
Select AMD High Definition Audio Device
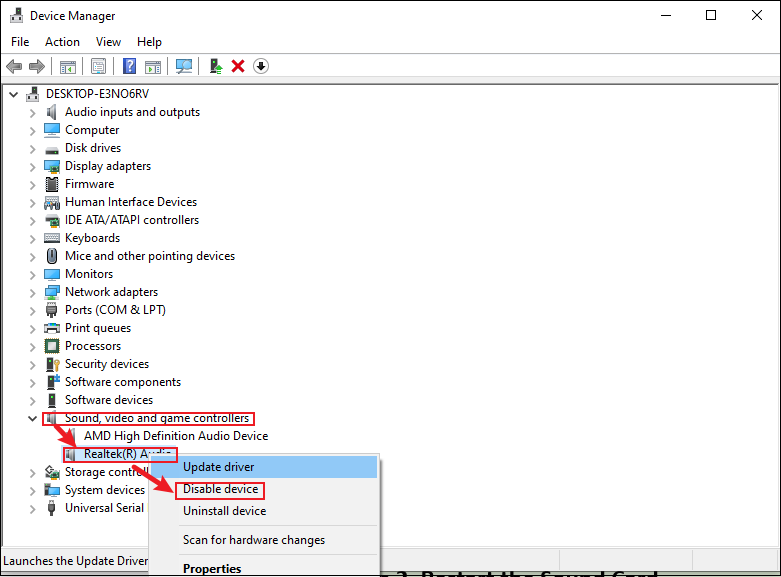click(176, 436)
